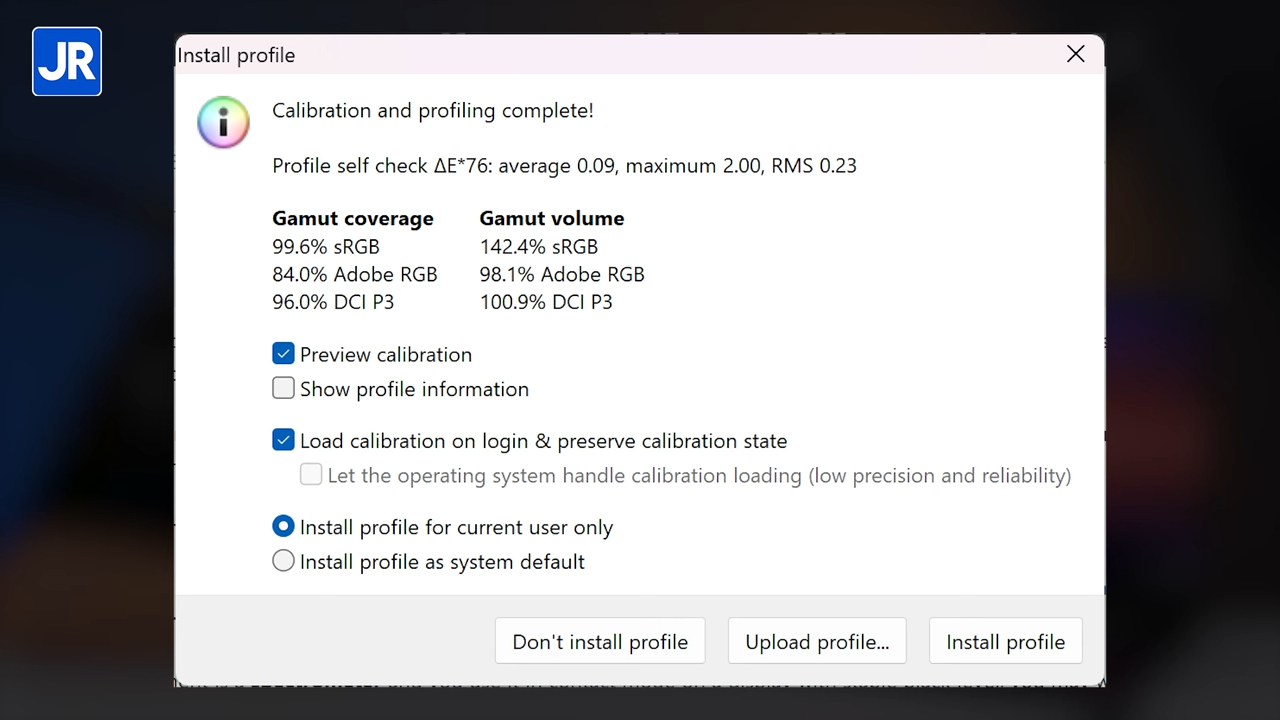Image resolution: width=1280 pixels, height=720 pixels.
Task: Click the Gamut volume heading
Action: click(552, 218)
